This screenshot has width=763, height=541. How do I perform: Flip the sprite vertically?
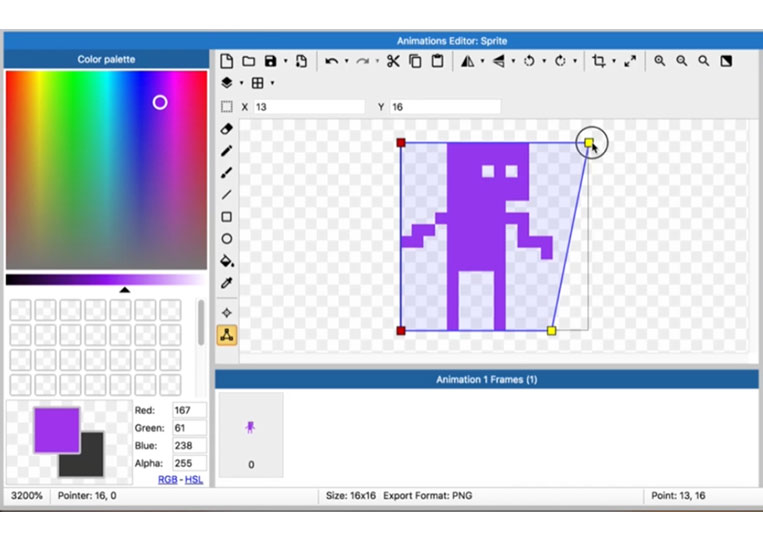coord(499,61)
